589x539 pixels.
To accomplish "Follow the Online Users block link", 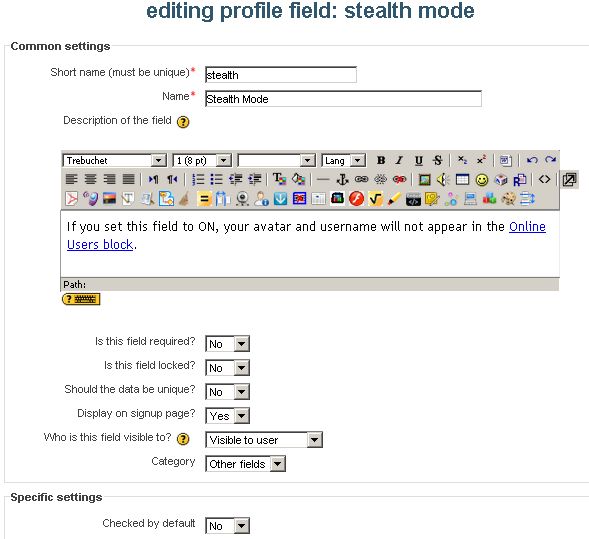I will click(527, 226).
